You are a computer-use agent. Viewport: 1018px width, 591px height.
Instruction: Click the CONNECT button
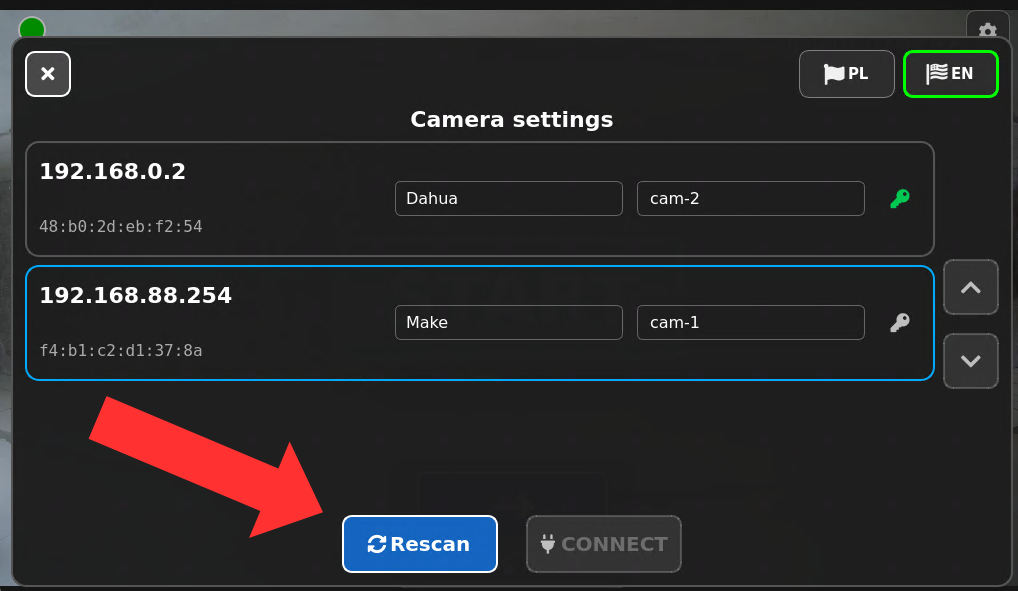click(604, 544)
